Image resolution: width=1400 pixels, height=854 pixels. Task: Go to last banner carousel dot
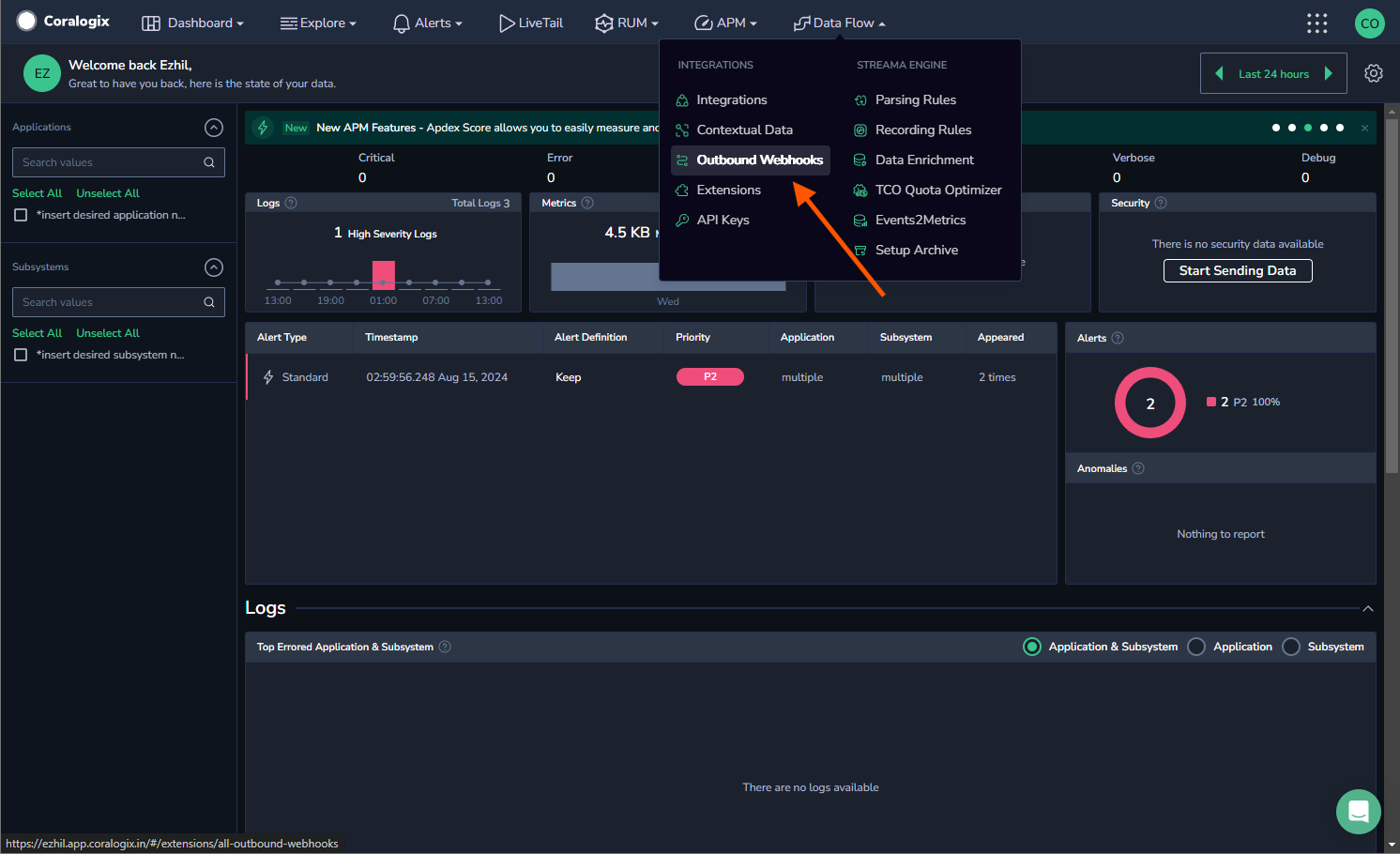point(1340,128)
